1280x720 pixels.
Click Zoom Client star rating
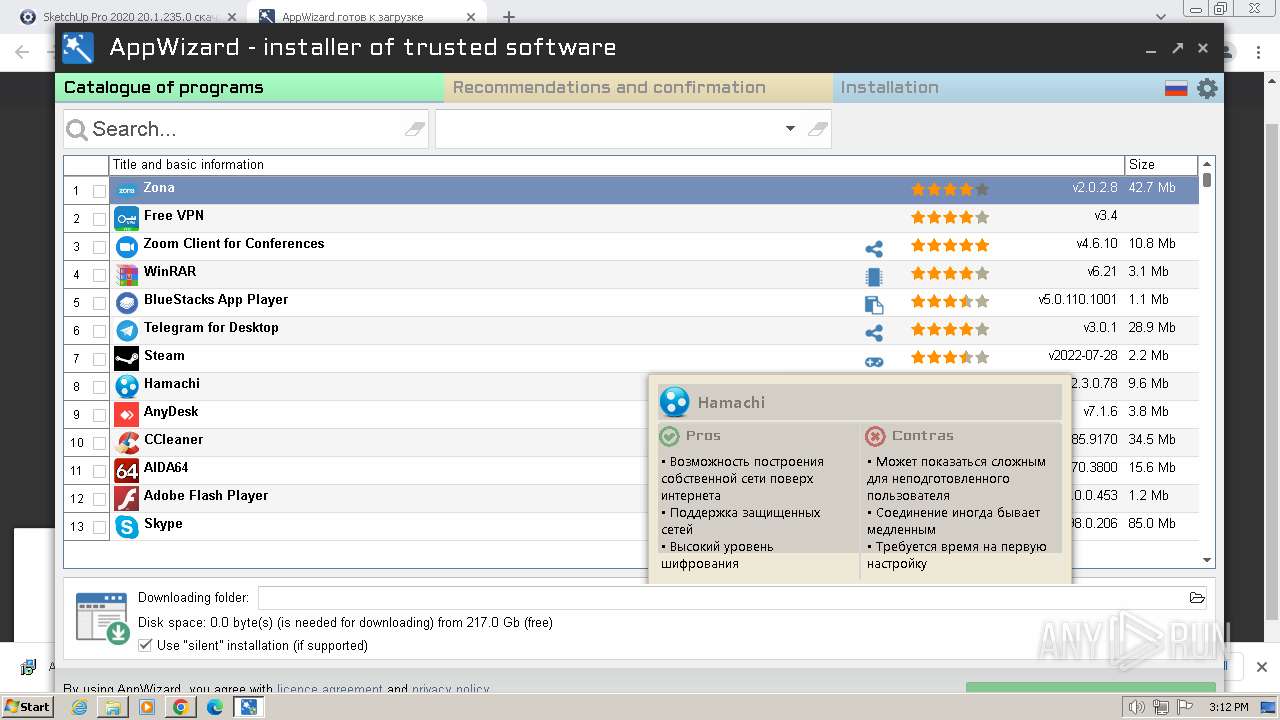point(949,245)
